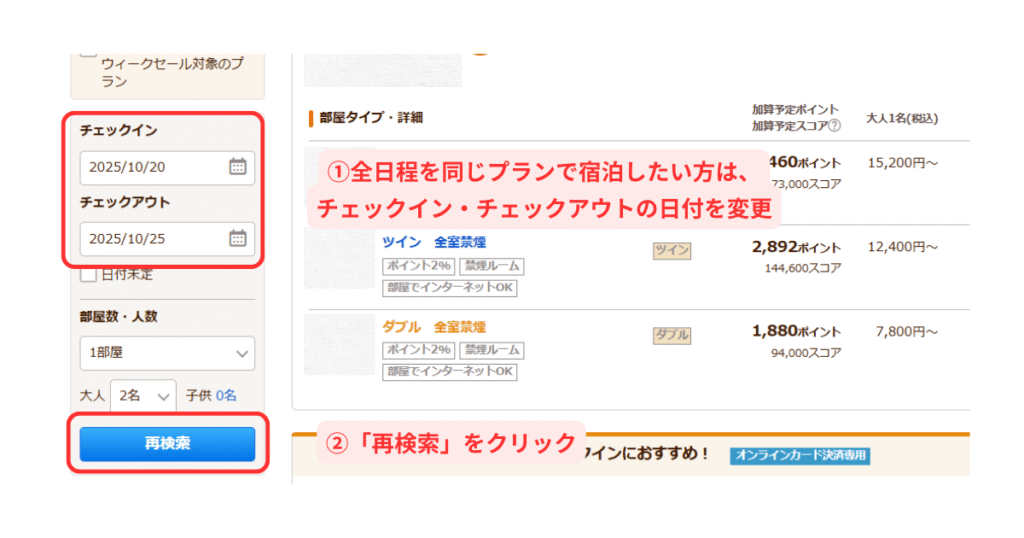Click the ダブル room type badge
Image resolution: width=1024 pixels, height=538 pixels.
click(672, 335)
